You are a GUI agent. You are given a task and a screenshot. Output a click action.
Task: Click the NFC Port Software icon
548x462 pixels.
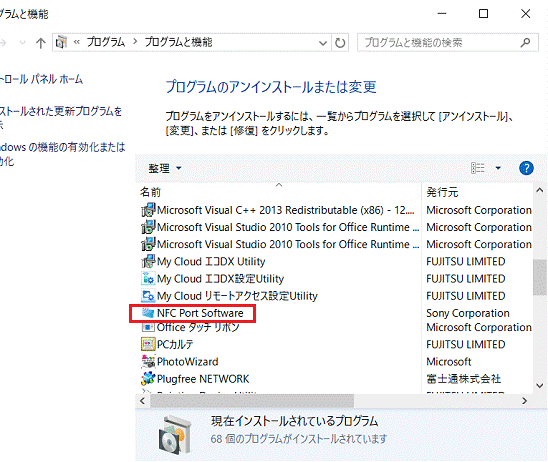[148, 313]
